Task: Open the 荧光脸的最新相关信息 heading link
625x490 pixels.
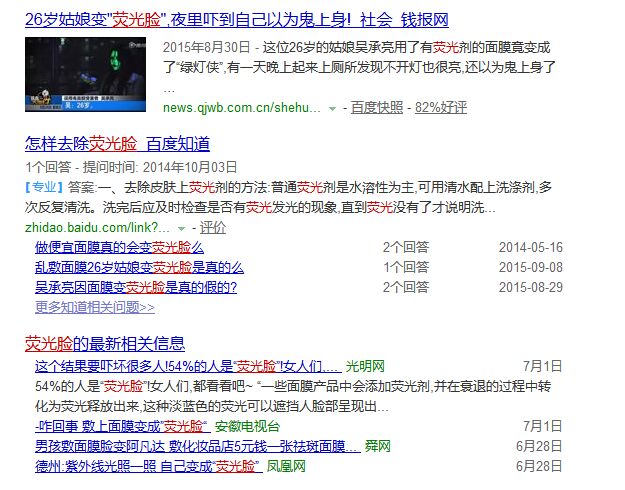Action: 105,343
